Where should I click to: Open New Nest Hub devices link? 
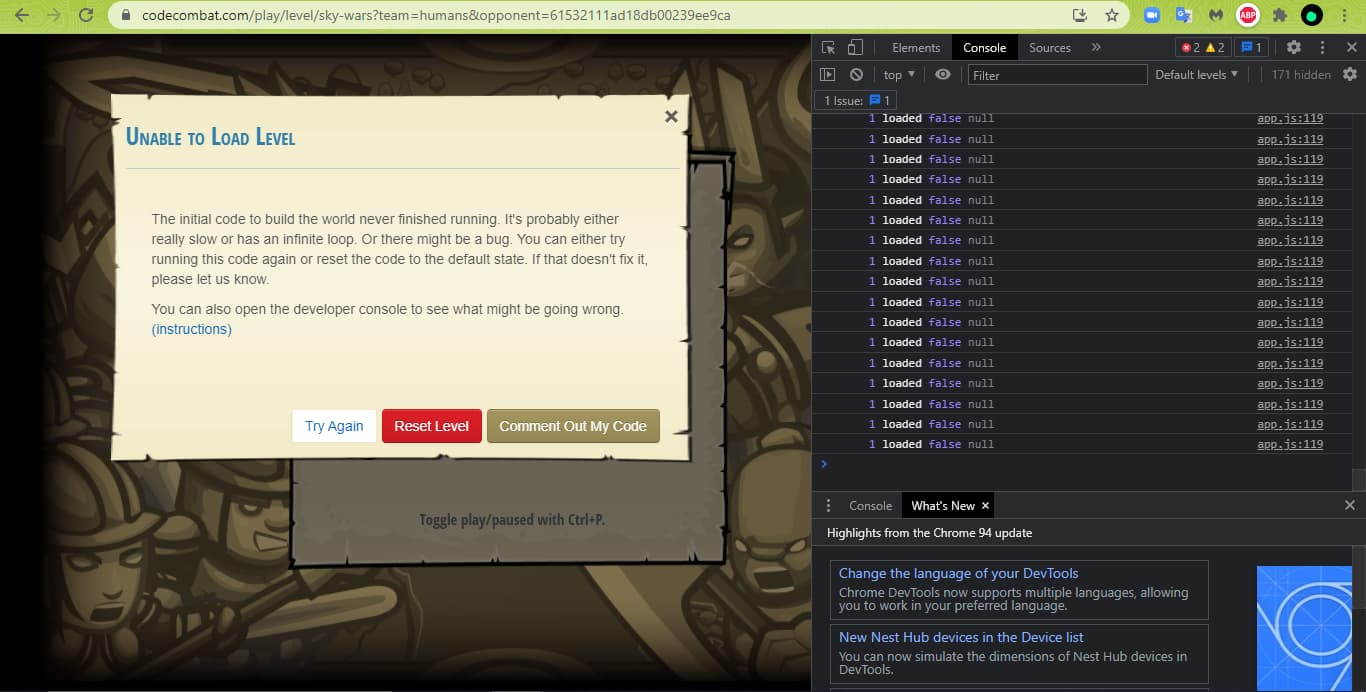960,637
